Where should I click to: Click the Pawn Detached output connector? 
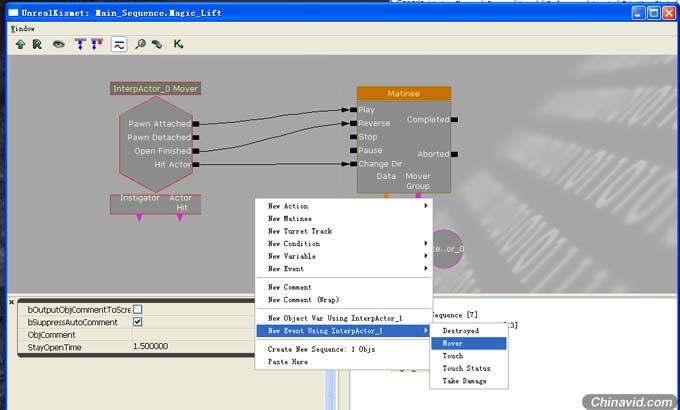(x=196, y=138)
